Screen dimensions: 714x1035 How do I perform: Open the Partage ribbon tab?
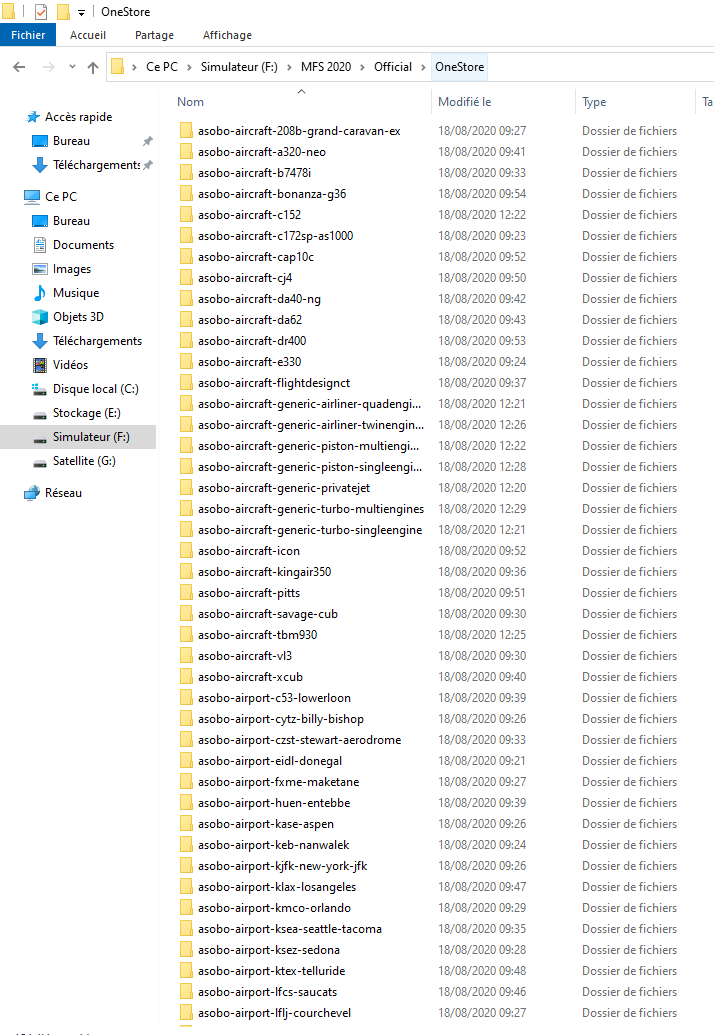[154, 35]
